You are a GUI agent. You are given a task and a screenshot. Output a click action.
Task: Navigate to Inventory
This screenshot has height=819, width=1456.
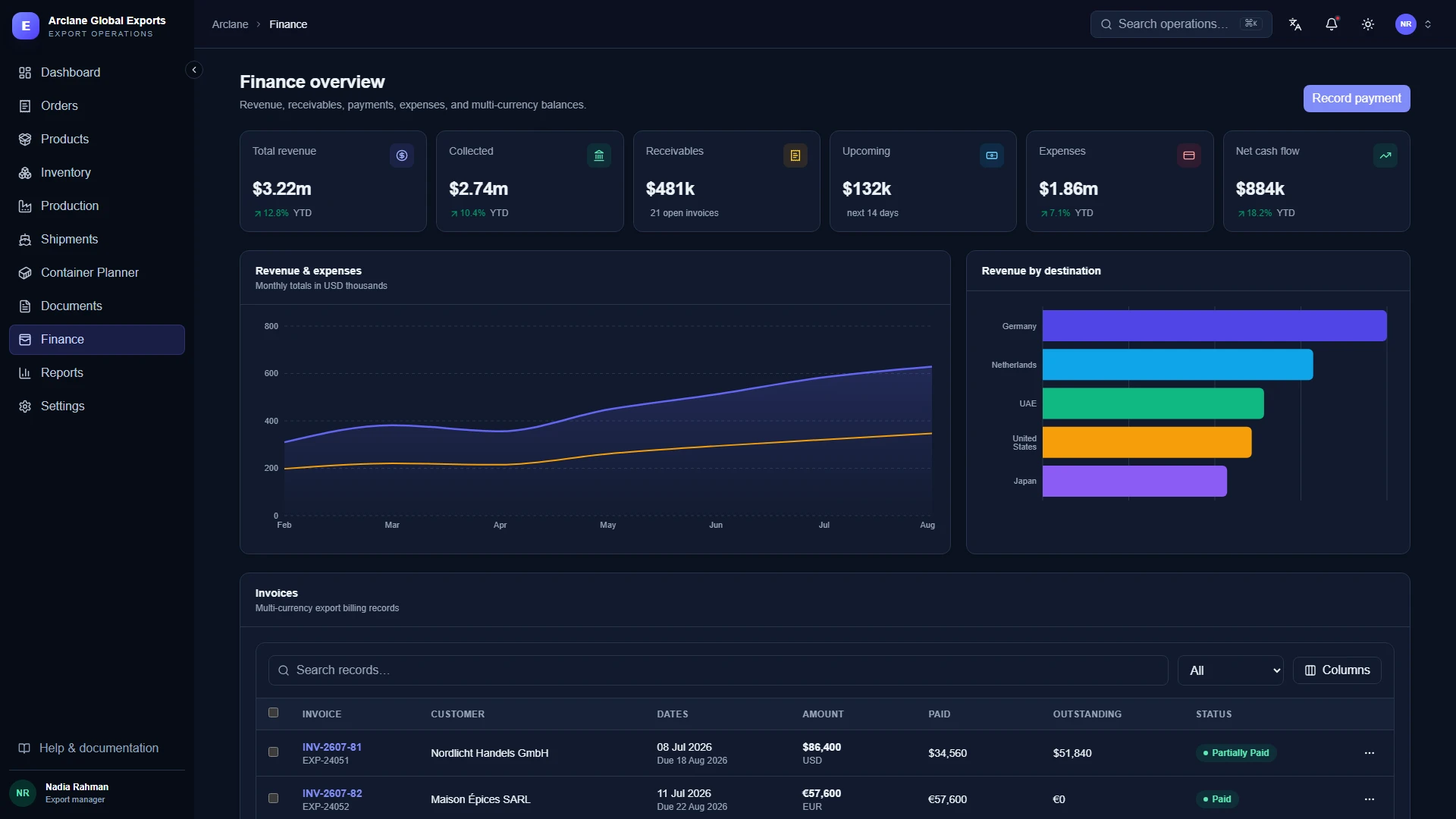97,173
